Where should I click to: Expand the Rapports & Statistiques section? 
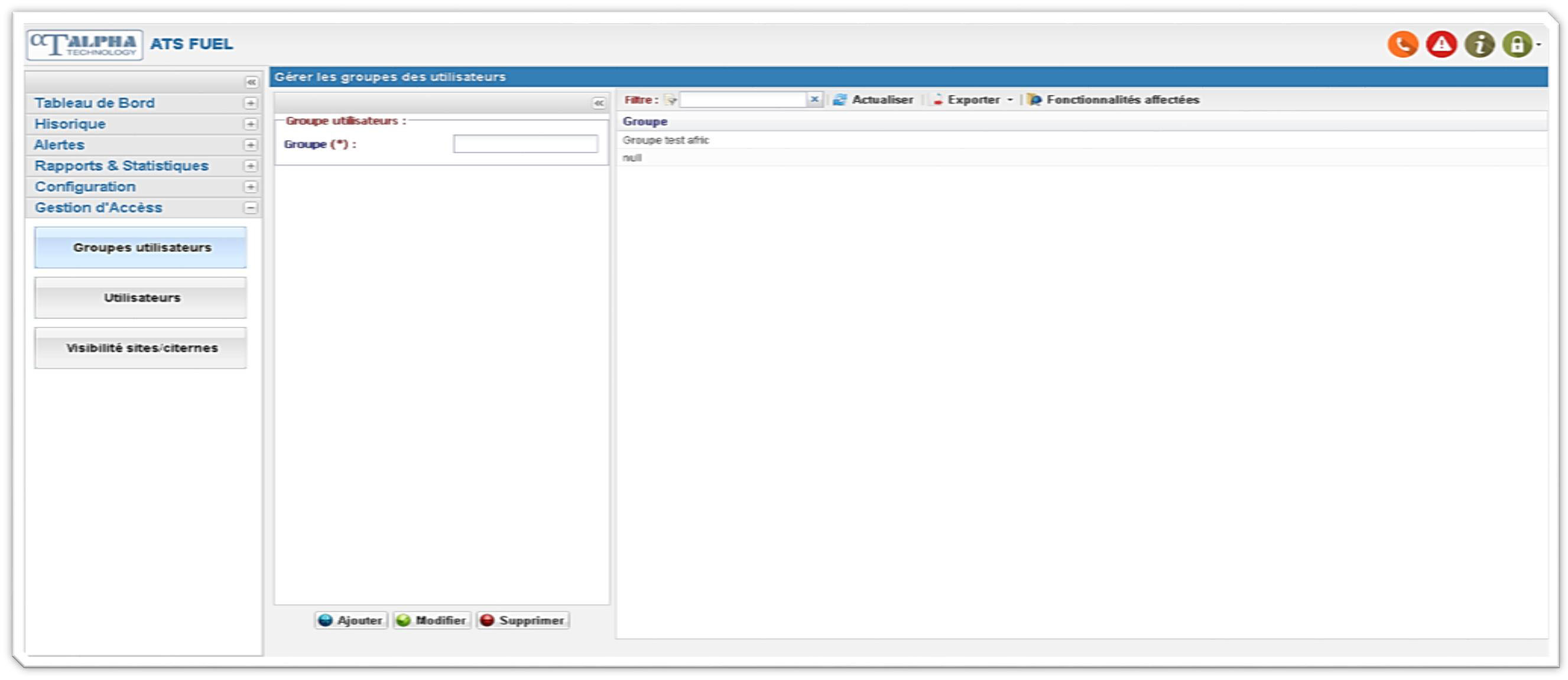point(250,166)
